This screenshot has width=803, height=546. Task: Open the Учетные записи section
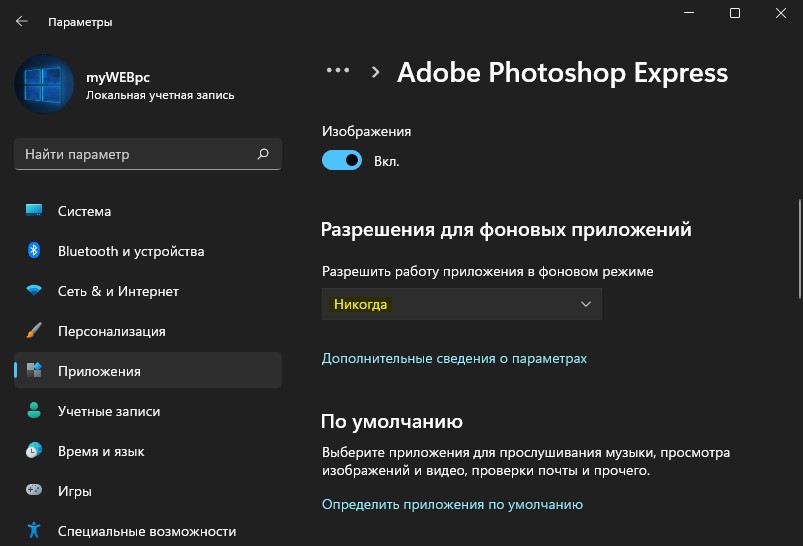[x=148, y=410]
